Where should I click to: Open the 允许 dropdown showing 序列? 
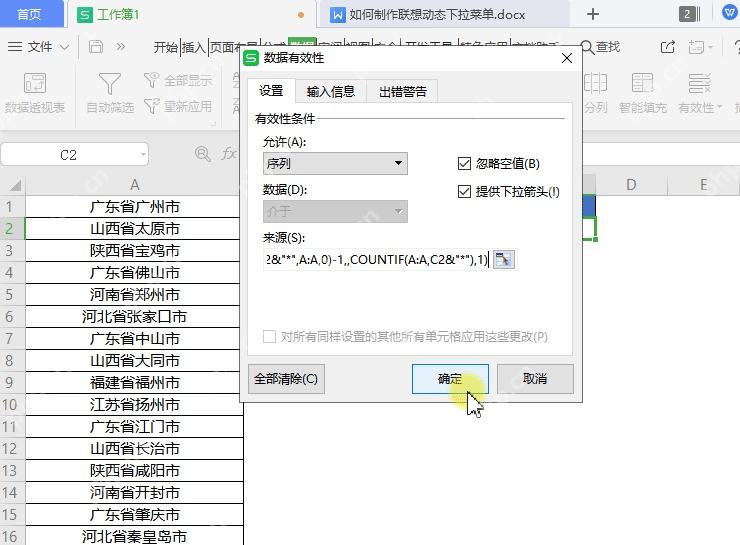[335, 164]
